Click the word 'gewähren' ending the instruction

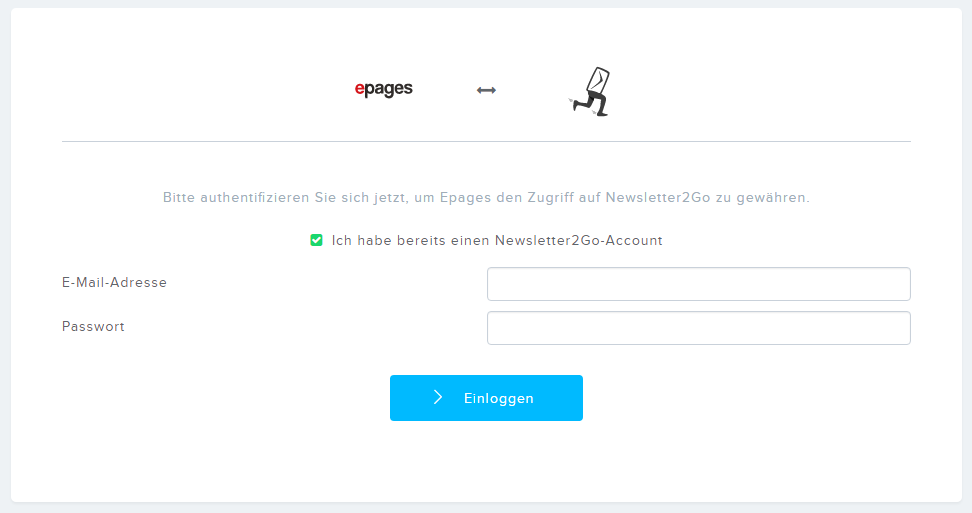point(773,198)
